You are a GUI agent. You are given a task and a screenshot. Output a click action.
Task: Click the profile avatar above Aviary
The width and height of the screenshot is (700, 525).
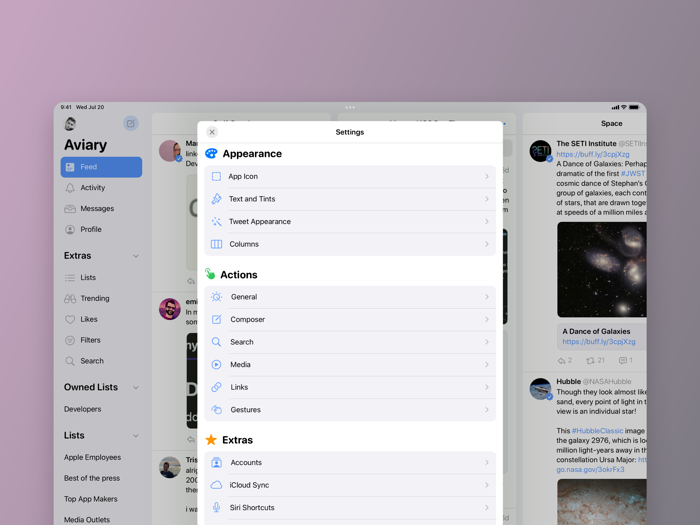click(x=70, y=124)
